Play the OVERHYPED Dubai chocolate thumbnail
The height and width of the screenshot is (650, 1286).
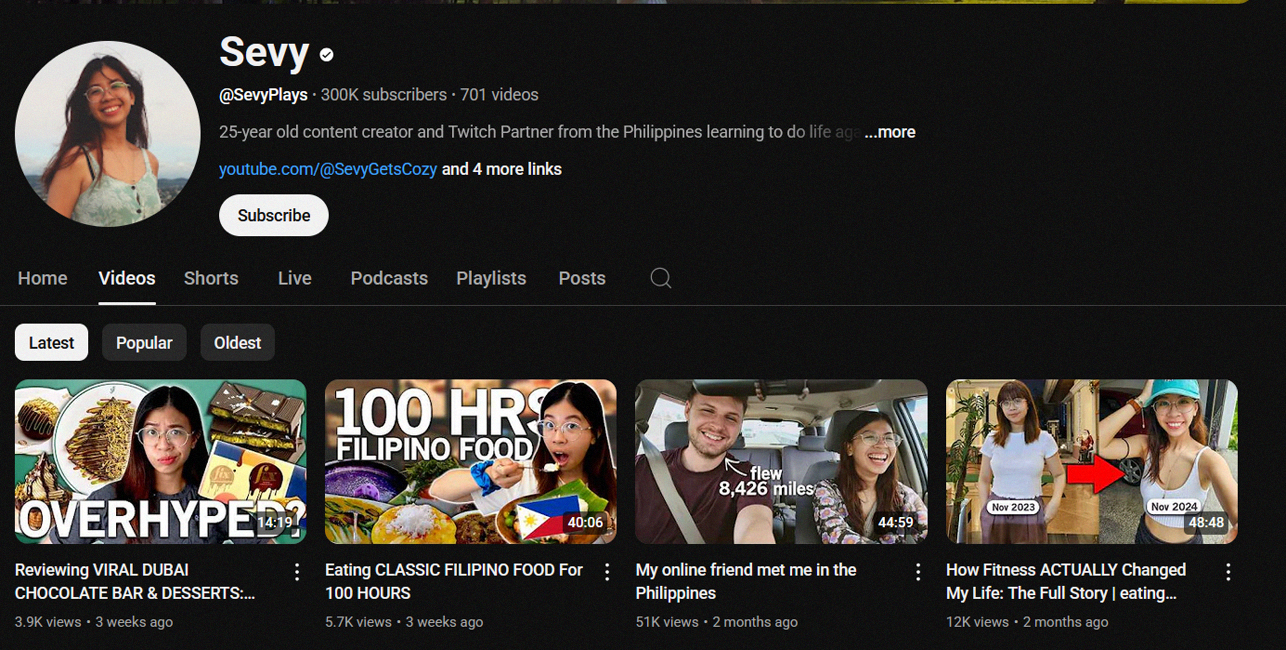point(161,461)
